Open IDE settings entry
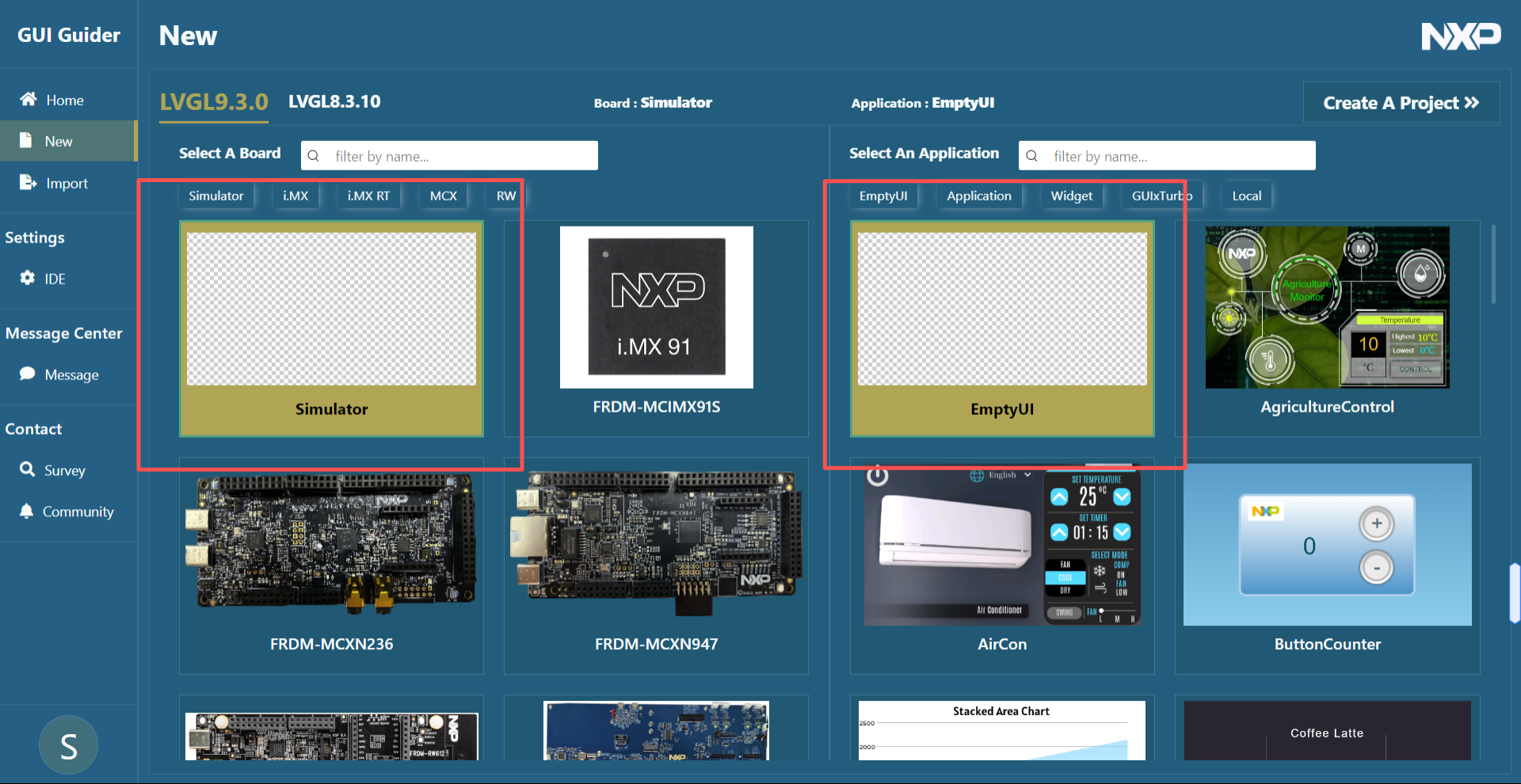 pyautogui.click(x=69, y=279)
